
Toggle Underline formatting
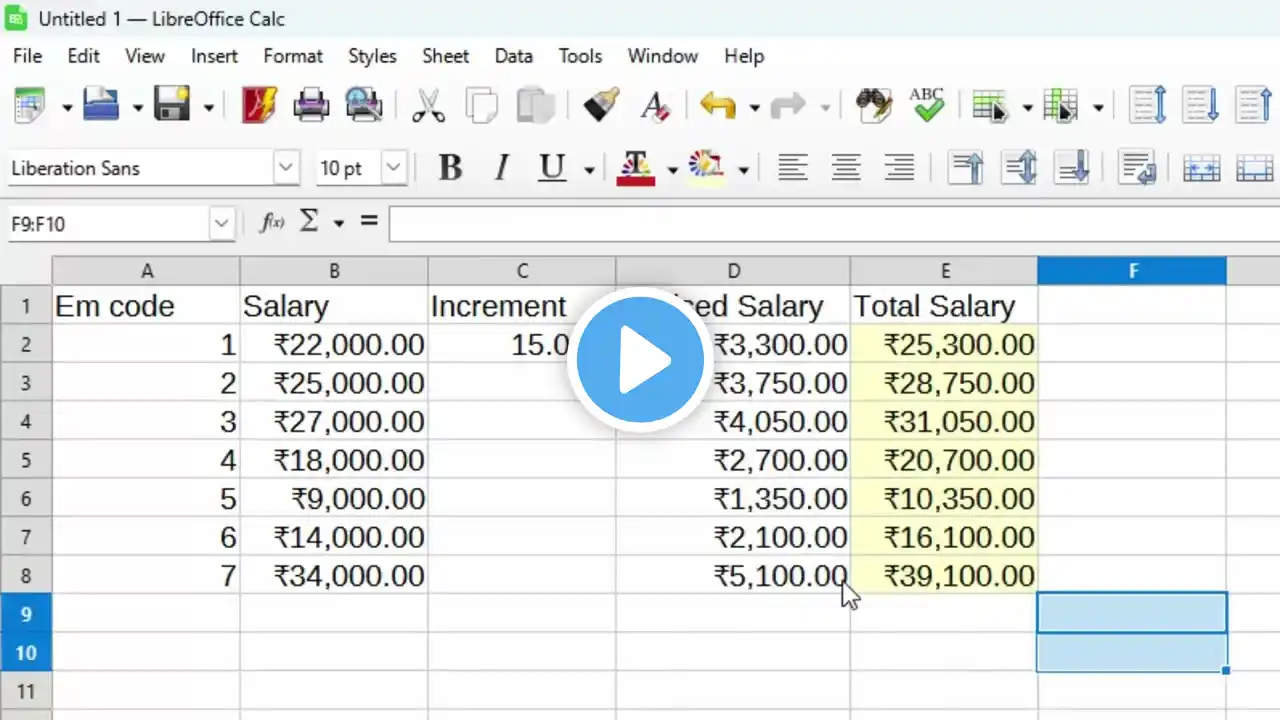(x=552, y=168)
